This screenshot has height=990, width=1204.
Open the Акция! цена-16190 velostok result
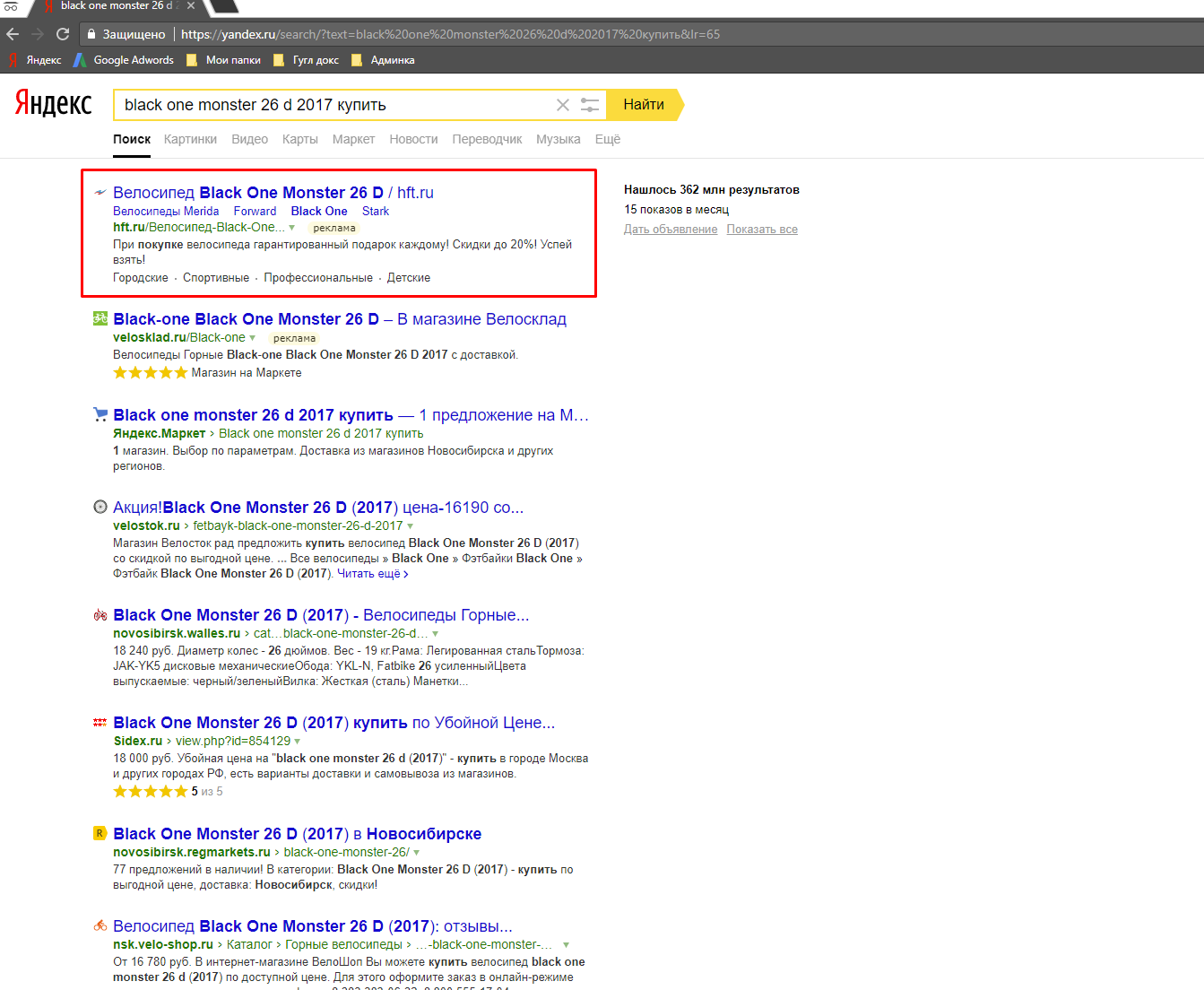click(318, 507)
